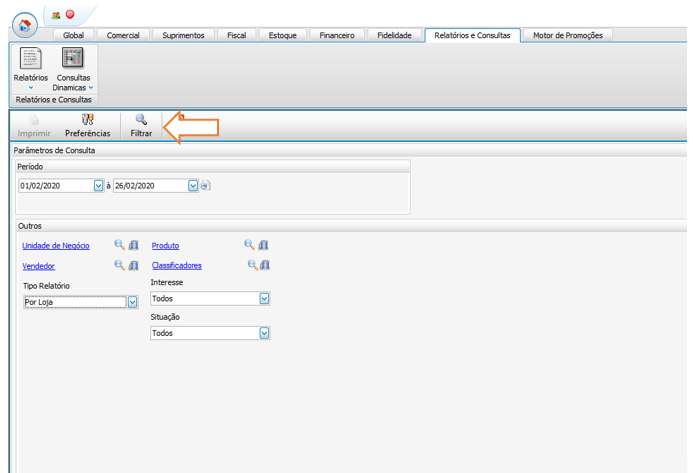Open list icon beside Vendedor
The image size is (693, 473).
pyautogui.click(x=133, y=265)
